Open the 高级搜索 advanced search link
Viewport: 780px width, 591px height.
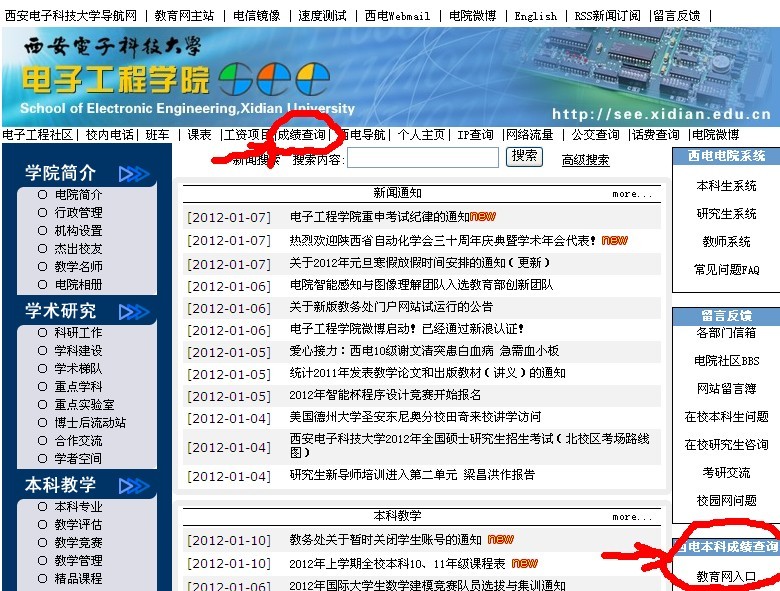[x=585, y=160]
